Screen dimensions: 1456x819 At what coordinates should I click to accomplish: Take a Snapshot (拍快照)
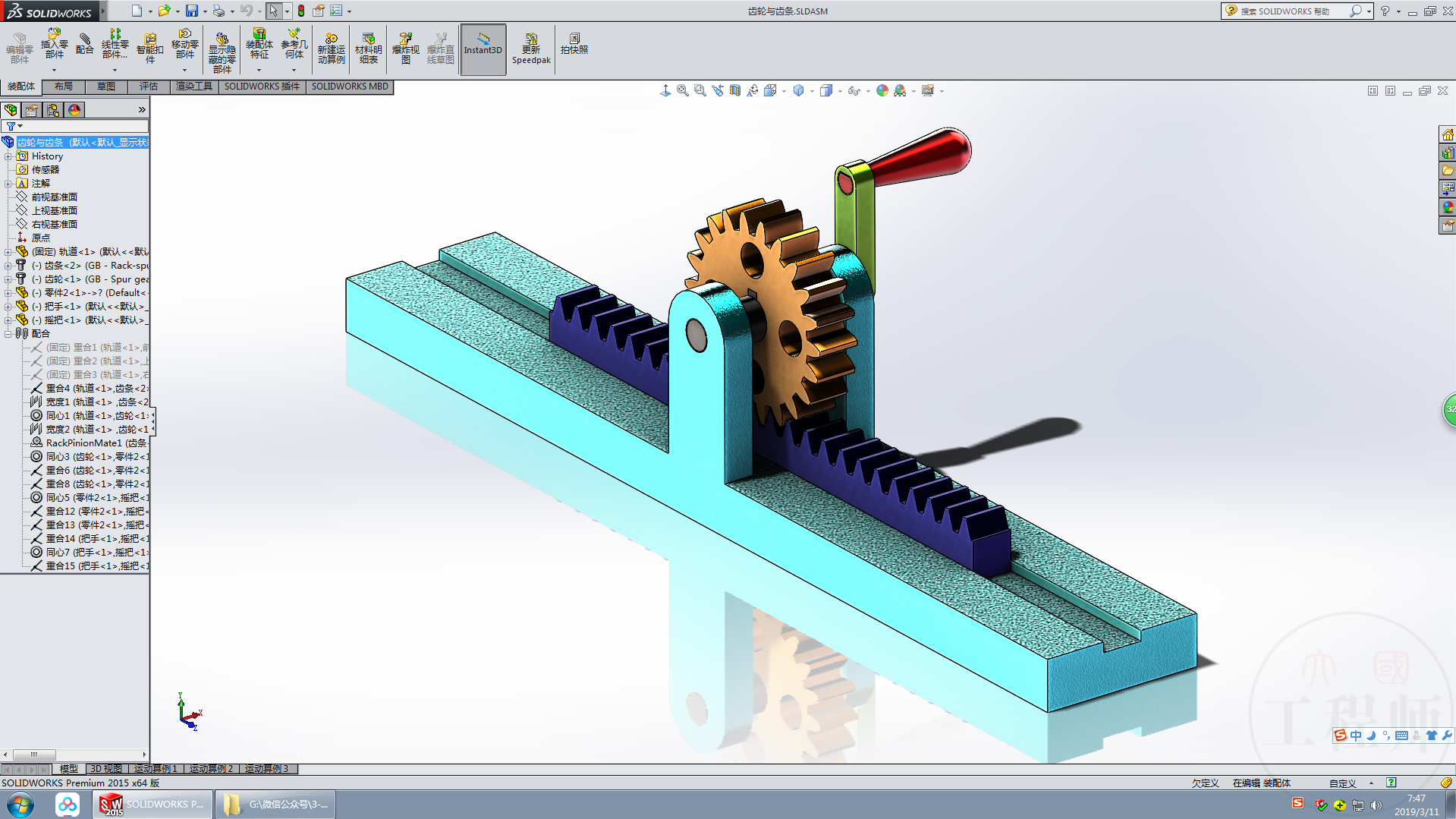(574, 44)
